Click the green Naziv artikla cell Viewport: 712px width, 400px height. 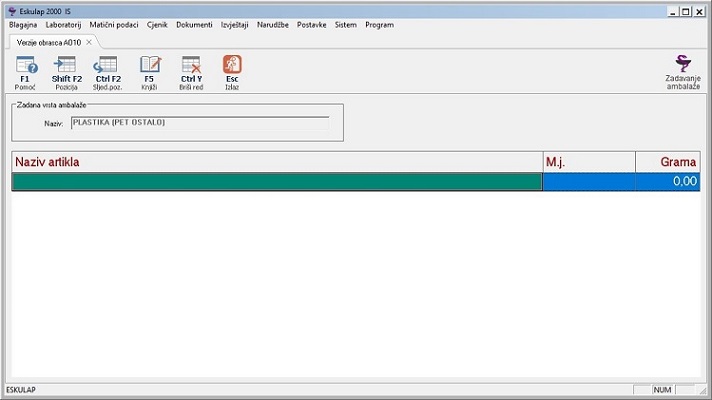277,182
